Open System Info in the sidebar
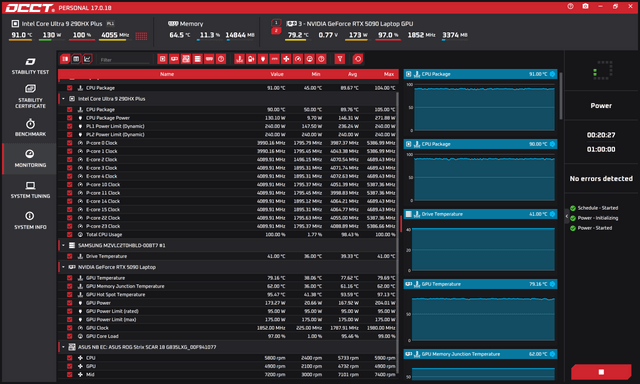Image resolution: width=640 pixels, height=384 pixels. [30, 220]
